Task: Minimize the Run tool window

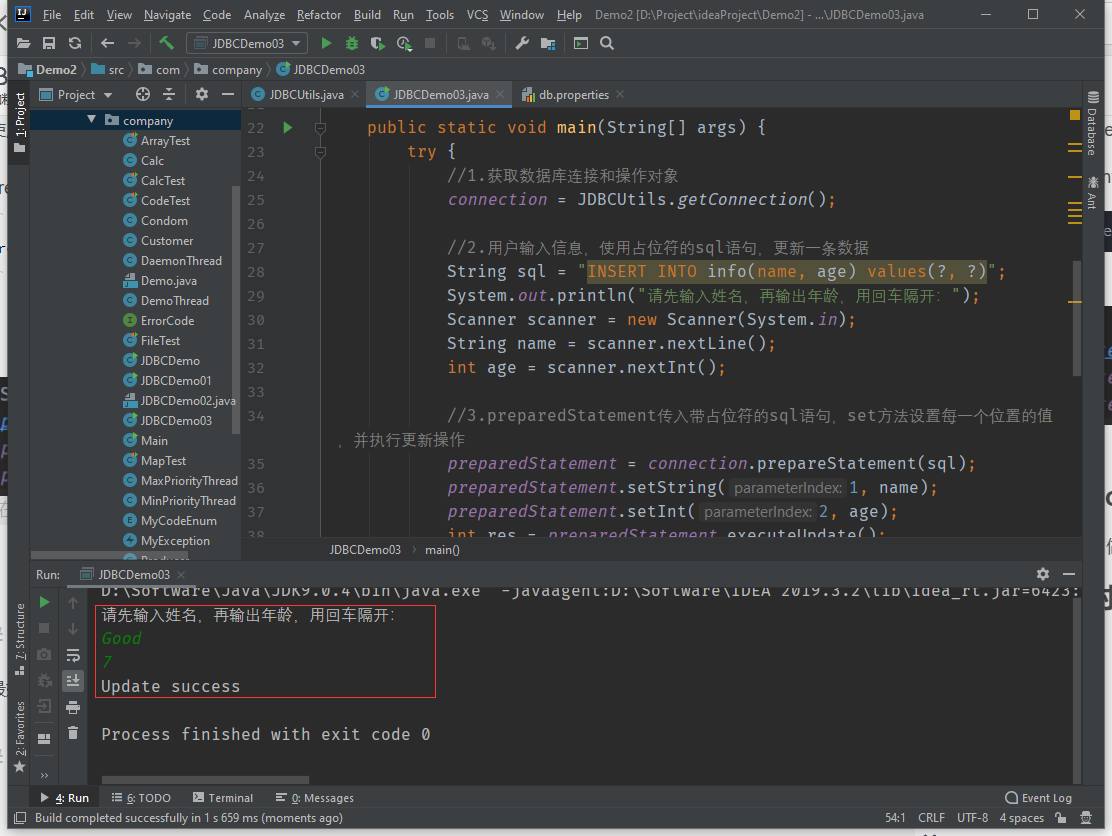Action: pyautogui.click(x=1069, y=574)
